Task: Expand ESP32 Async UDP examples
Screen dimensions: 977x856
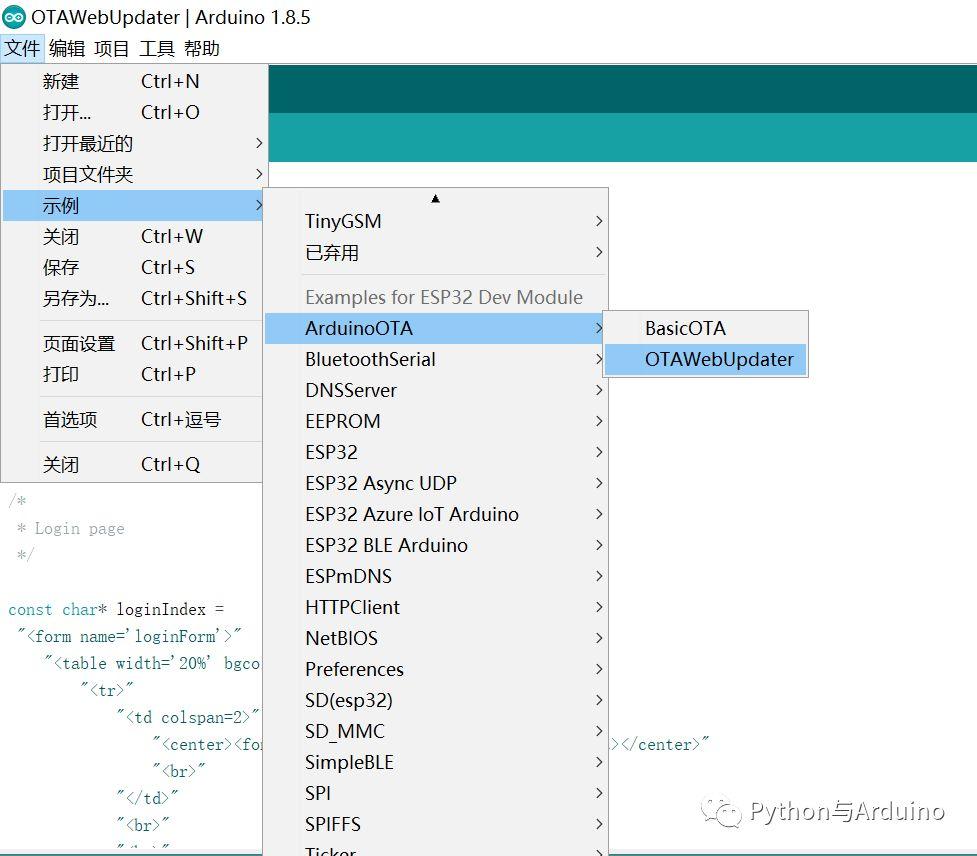Action: (x=436, y=483)
